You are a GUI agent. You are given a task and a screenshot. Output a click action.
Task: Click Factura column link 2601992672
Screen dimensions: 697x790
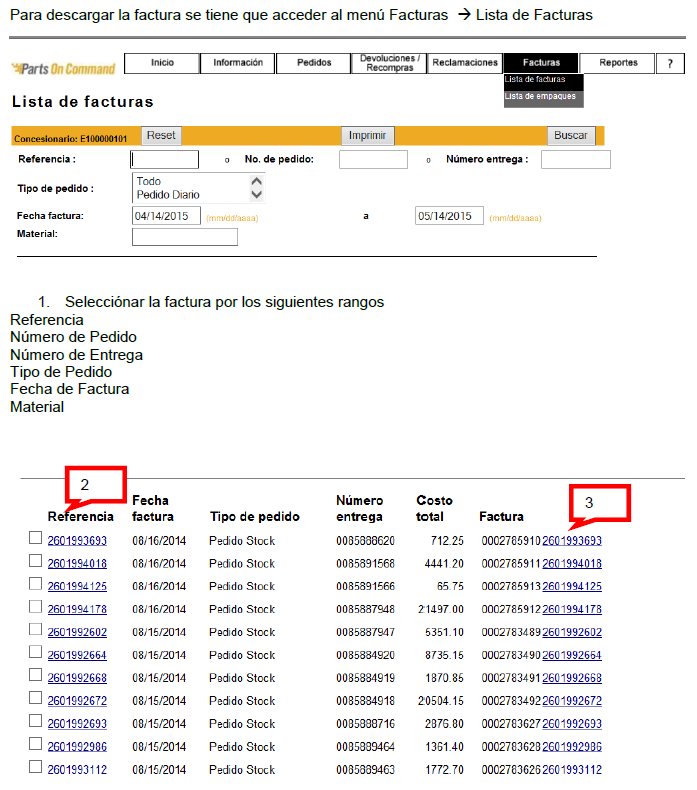click(572, 701)
